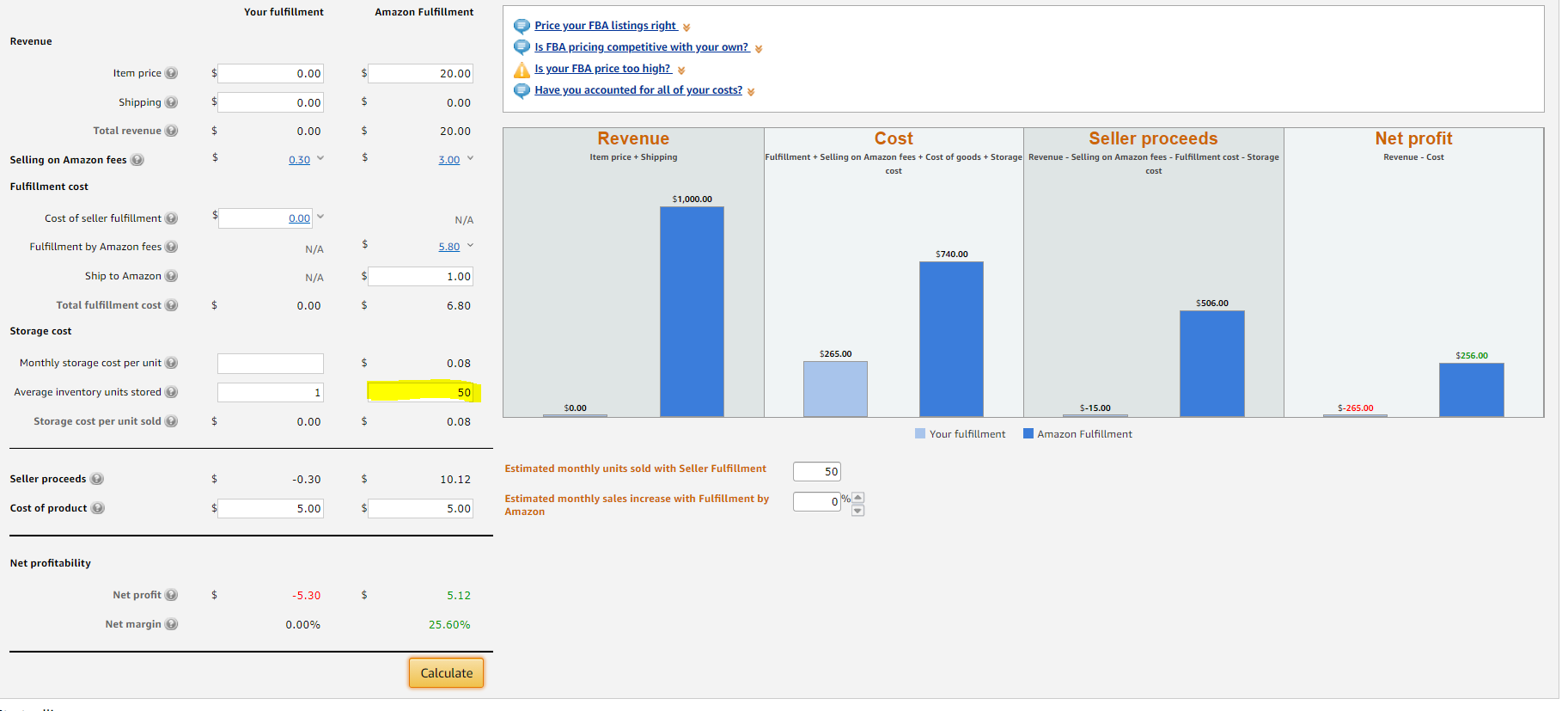Focus Amazon Fulfillment Cost of product 5.00 field

coord(421,508)
